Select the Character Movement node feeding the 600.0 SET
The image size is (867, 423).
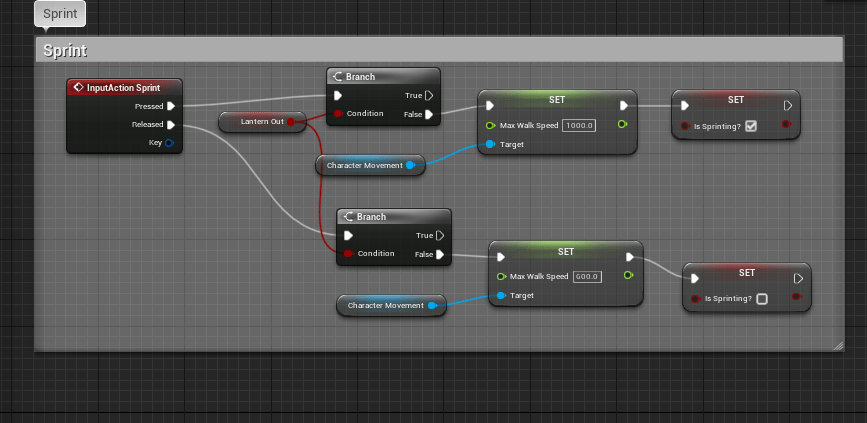coord(386,305)
